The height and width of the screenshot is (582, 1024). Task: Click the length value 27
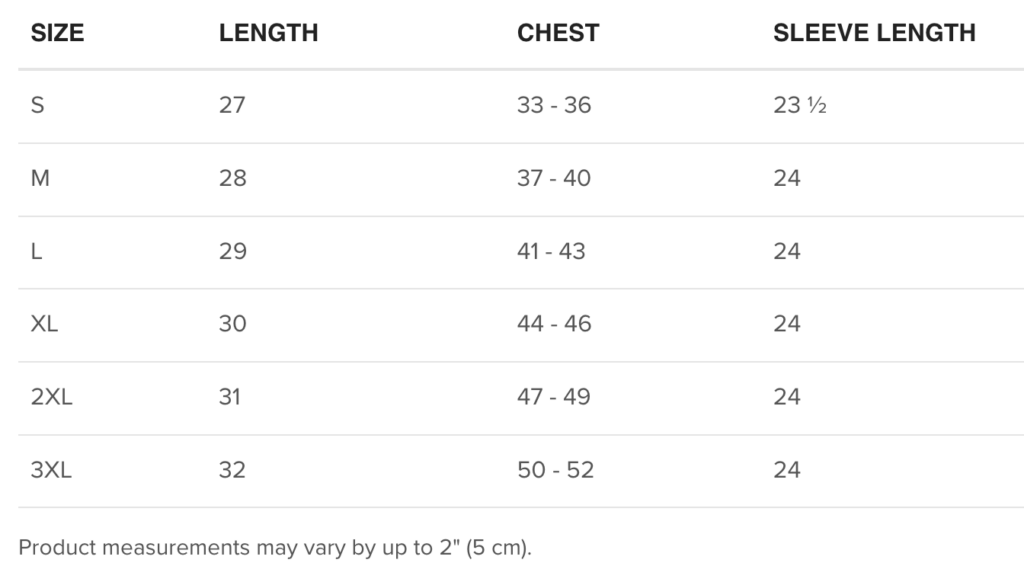tap(232, 105)
